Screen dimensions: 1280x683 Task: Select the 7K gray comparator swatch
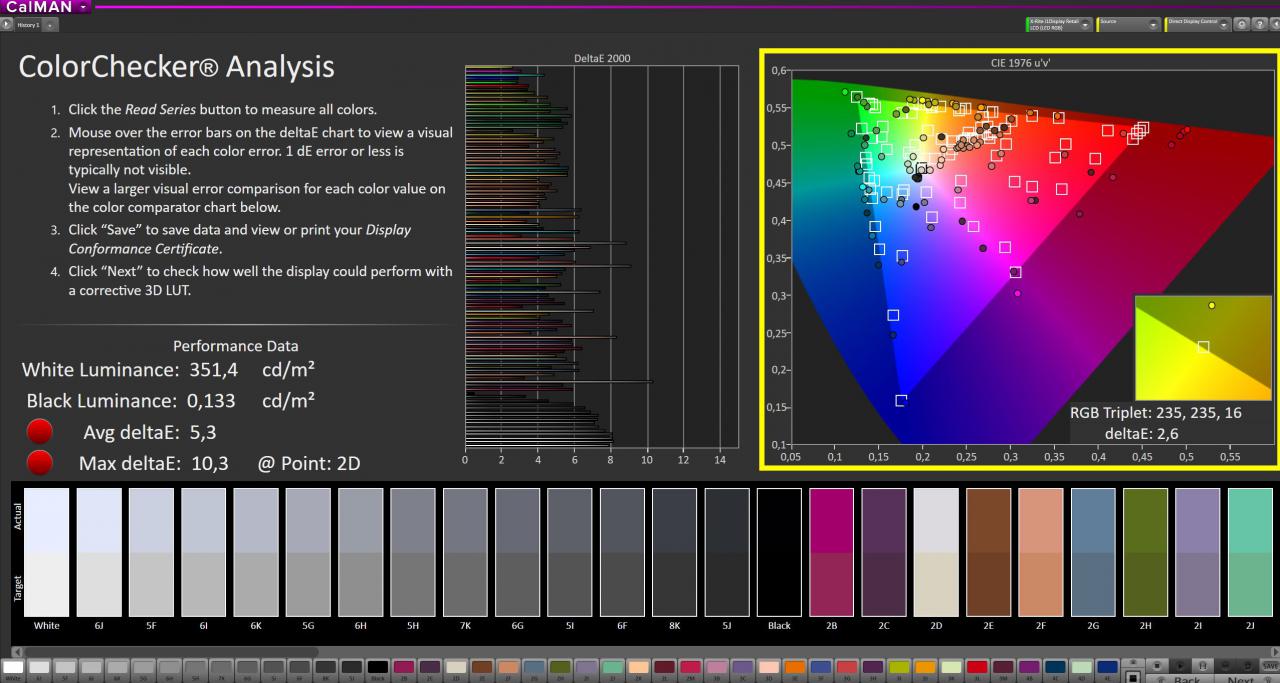(465, 552)
